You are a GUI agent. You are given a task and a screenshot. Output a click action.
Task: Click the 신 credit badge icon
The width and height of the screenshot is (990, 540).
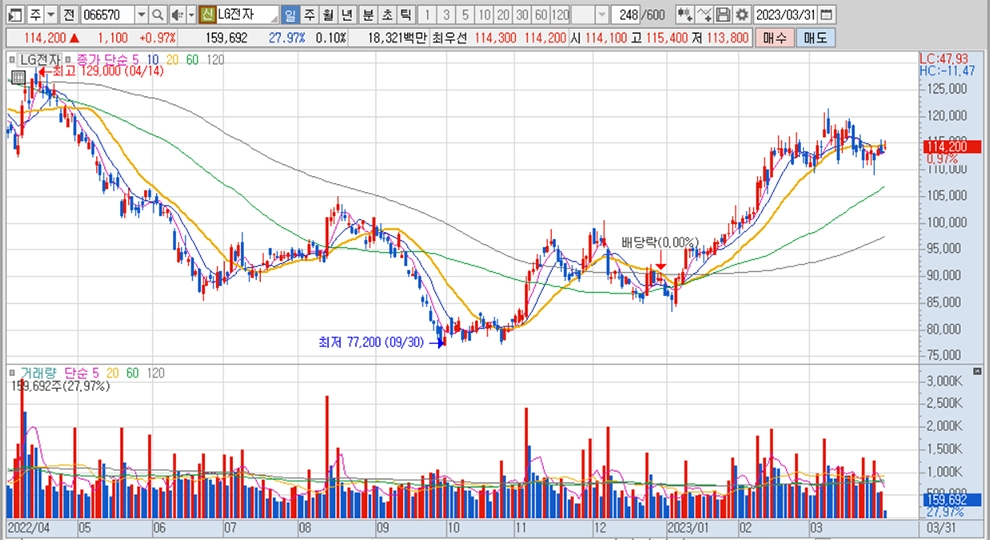tap(206, 14)
